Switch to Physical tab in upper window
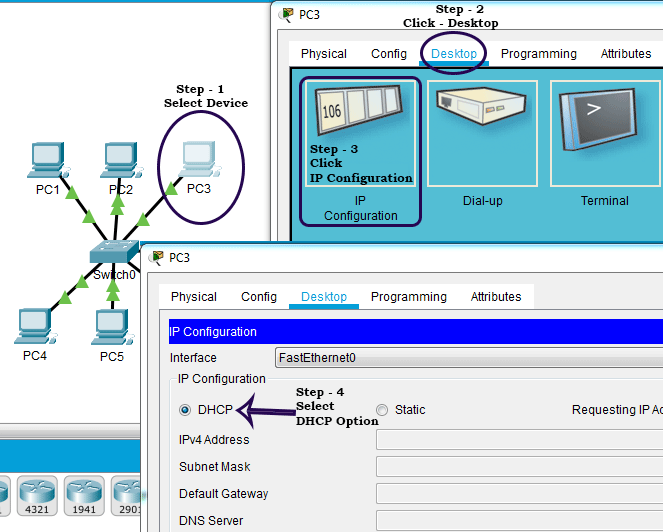The image size is (663, 532). click(324, 54)
